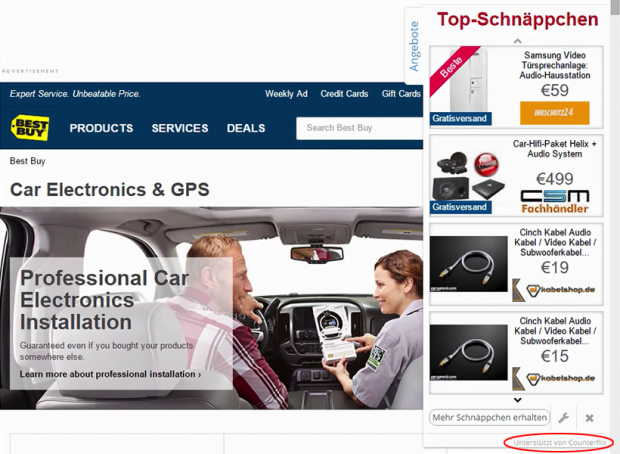
Task: Follow Learn more about professional installation link
Action: (110, 374)
